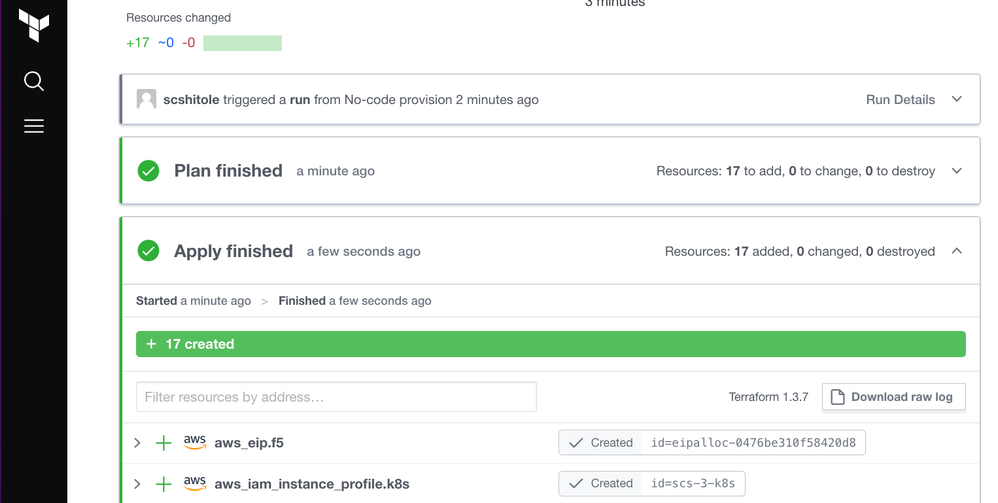Click the green resources changed bar
Viewport: 998px width, 503px height.
(x=242, y=43)
